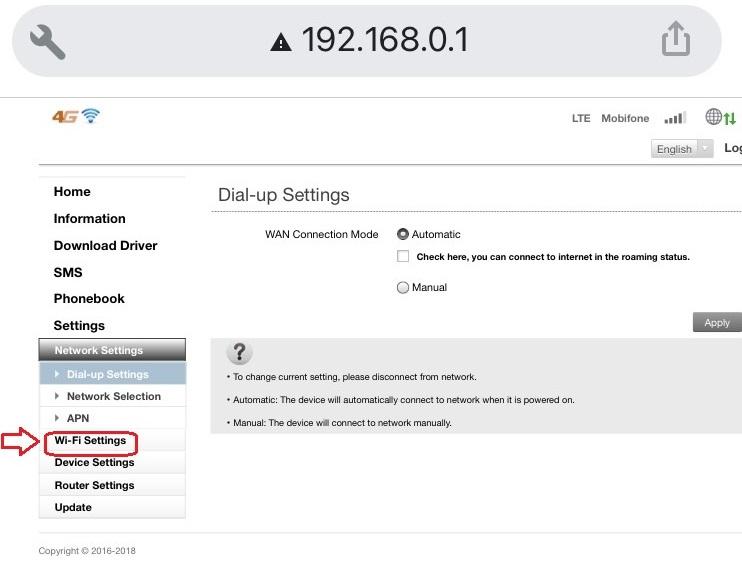Select the Automatic WAN connection mode

(403, 234)
